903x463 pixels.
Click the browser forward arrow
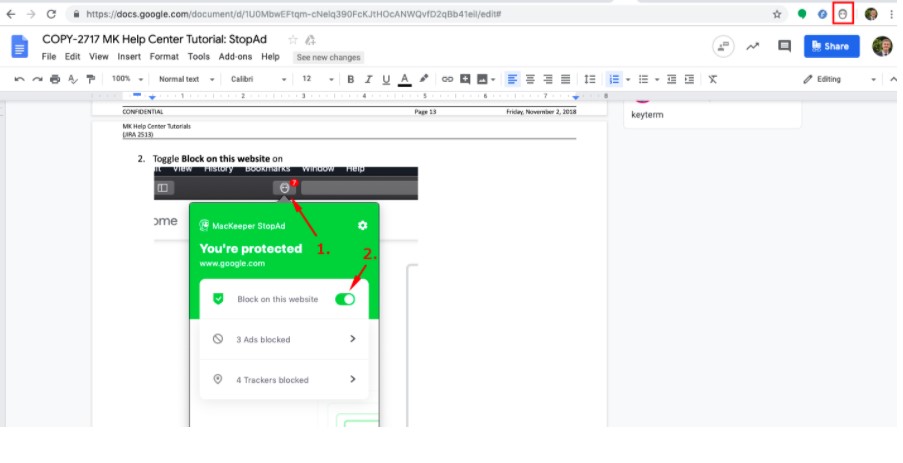[x=31, y=14]
